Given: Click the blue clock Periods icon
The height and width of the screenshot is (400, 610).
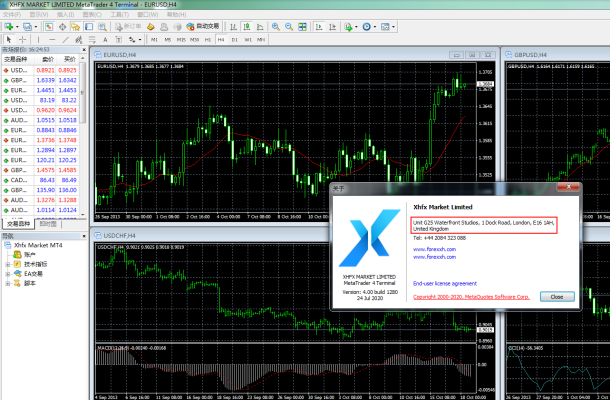Looking at the screenshot, I should point(366,27).
